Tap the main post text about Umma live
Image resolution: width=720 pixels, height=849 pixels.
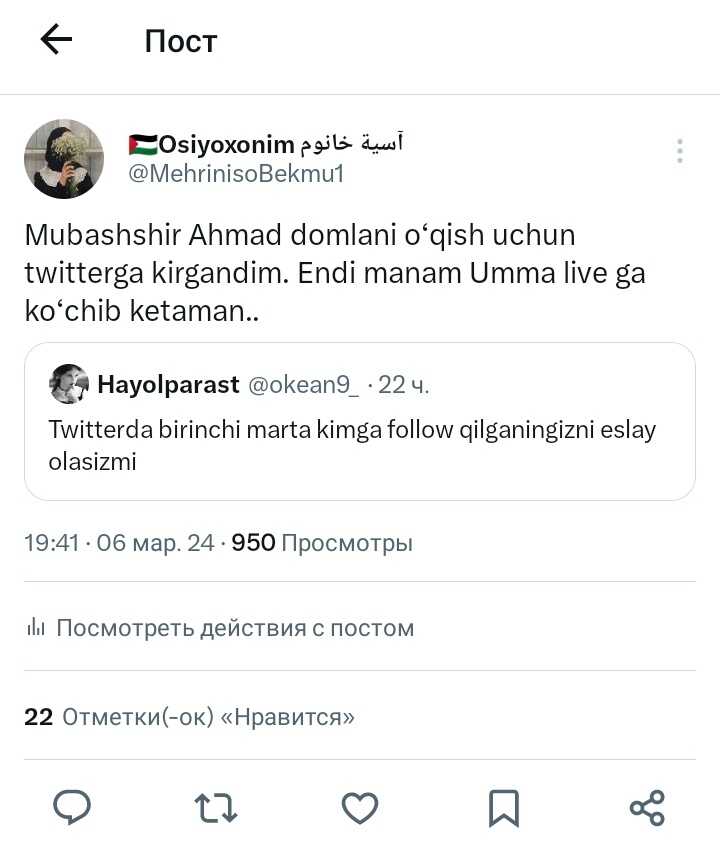pyautogui.click(x=335, y=273)
